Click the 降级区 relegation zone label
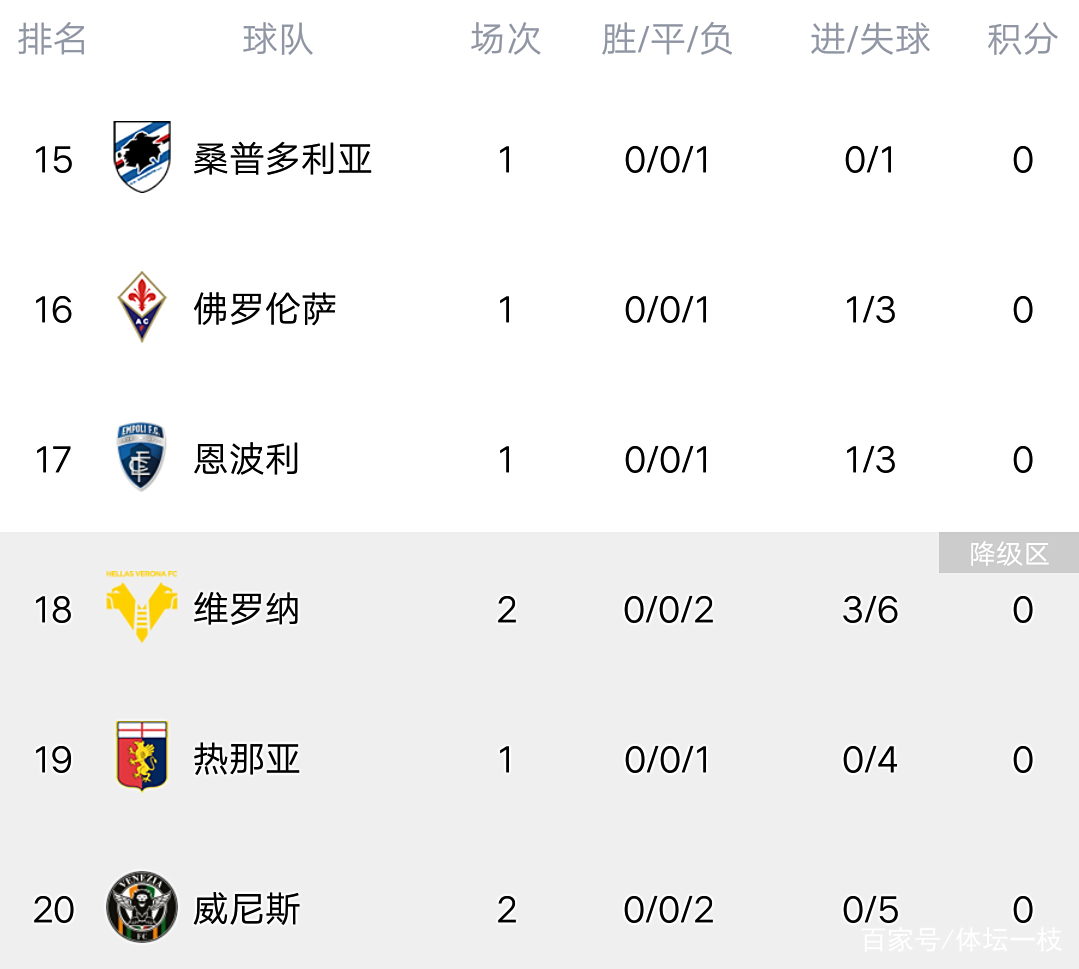This screenshot has height=969, width=1079. [x=1008, y=553]
